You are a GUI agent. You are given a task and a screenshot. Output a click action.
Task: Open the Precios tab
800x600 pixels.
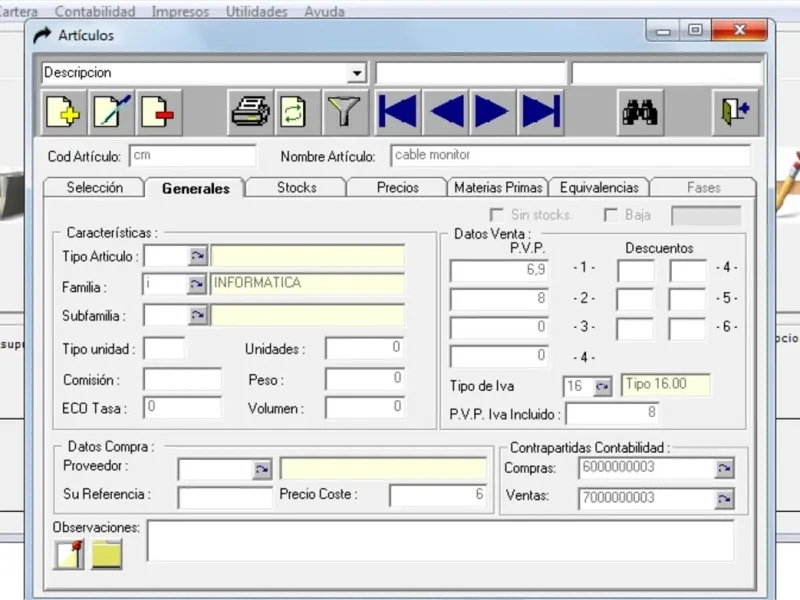point(397,187)
